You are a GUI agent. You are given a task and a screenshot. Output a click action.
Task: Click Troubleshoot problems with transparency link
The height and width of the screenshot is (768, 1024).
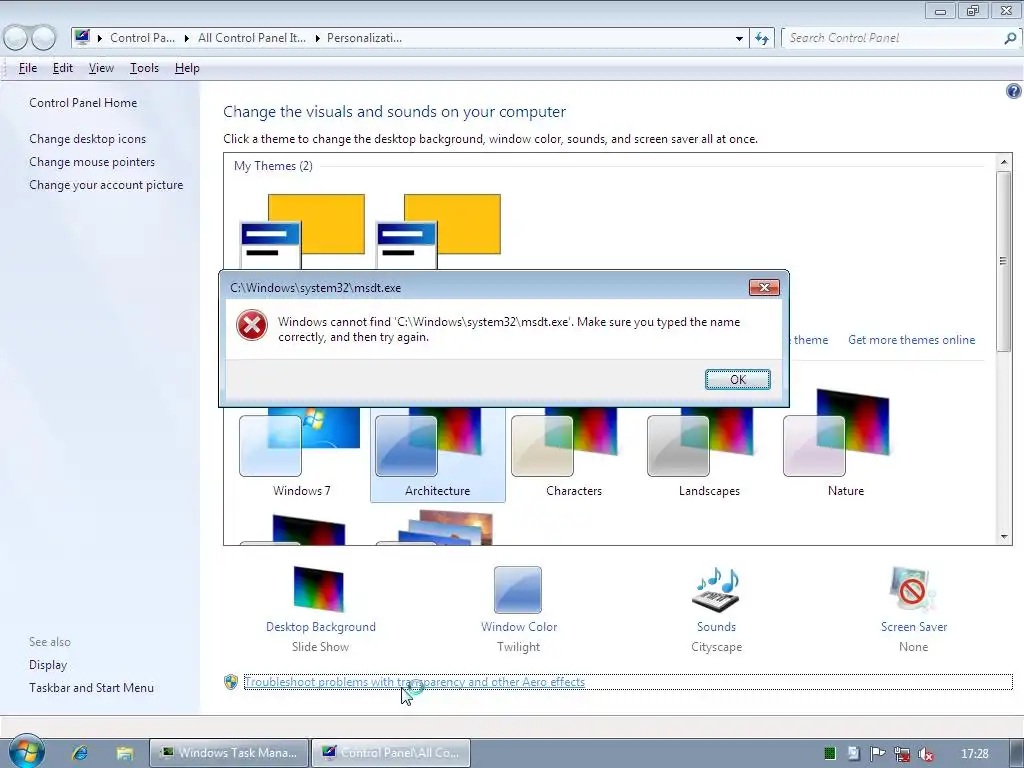click(x=415, y=682)
